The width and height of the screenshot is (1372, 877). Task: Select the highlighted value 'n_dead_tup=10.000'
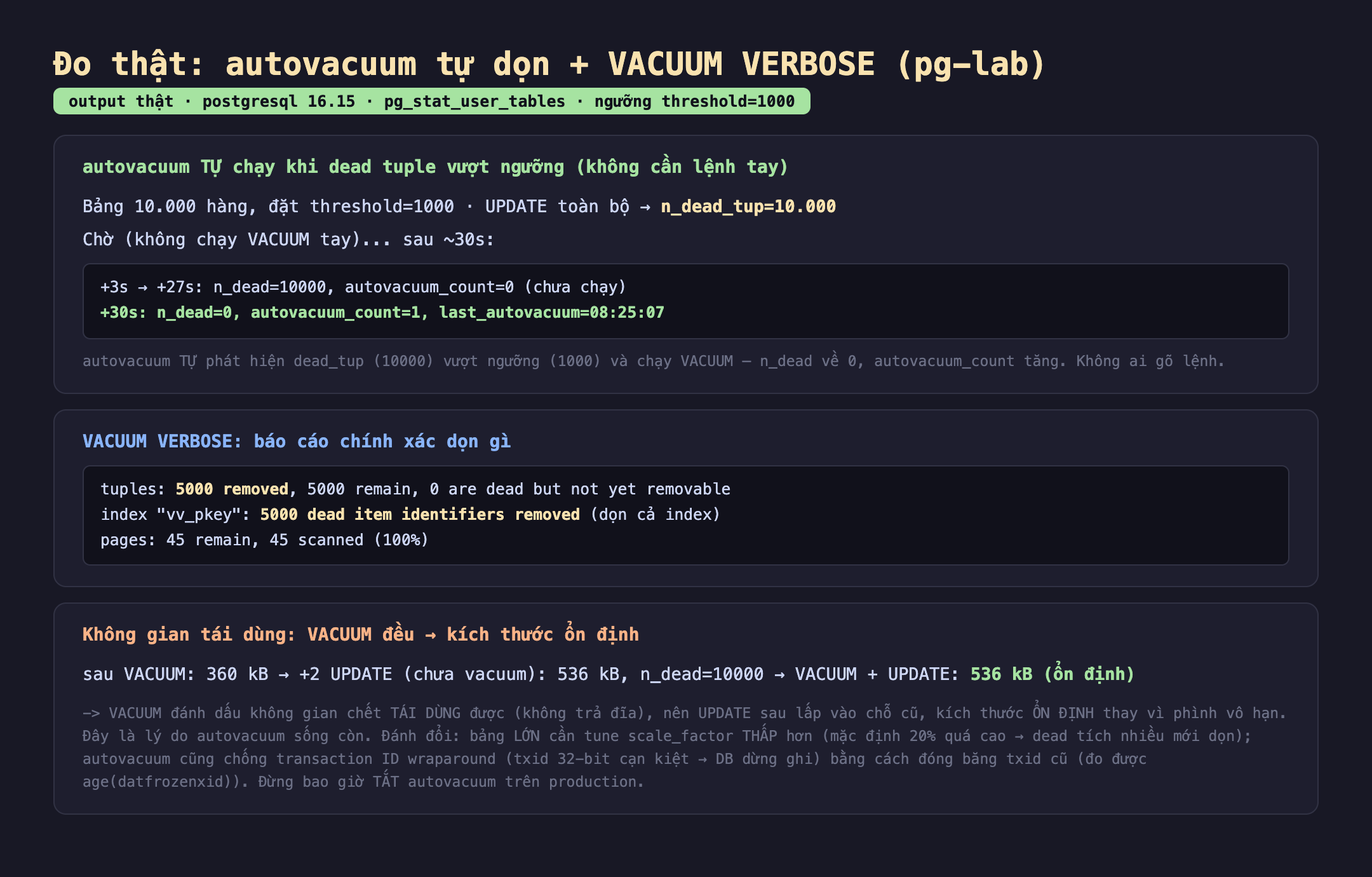[x=748, y=207]
